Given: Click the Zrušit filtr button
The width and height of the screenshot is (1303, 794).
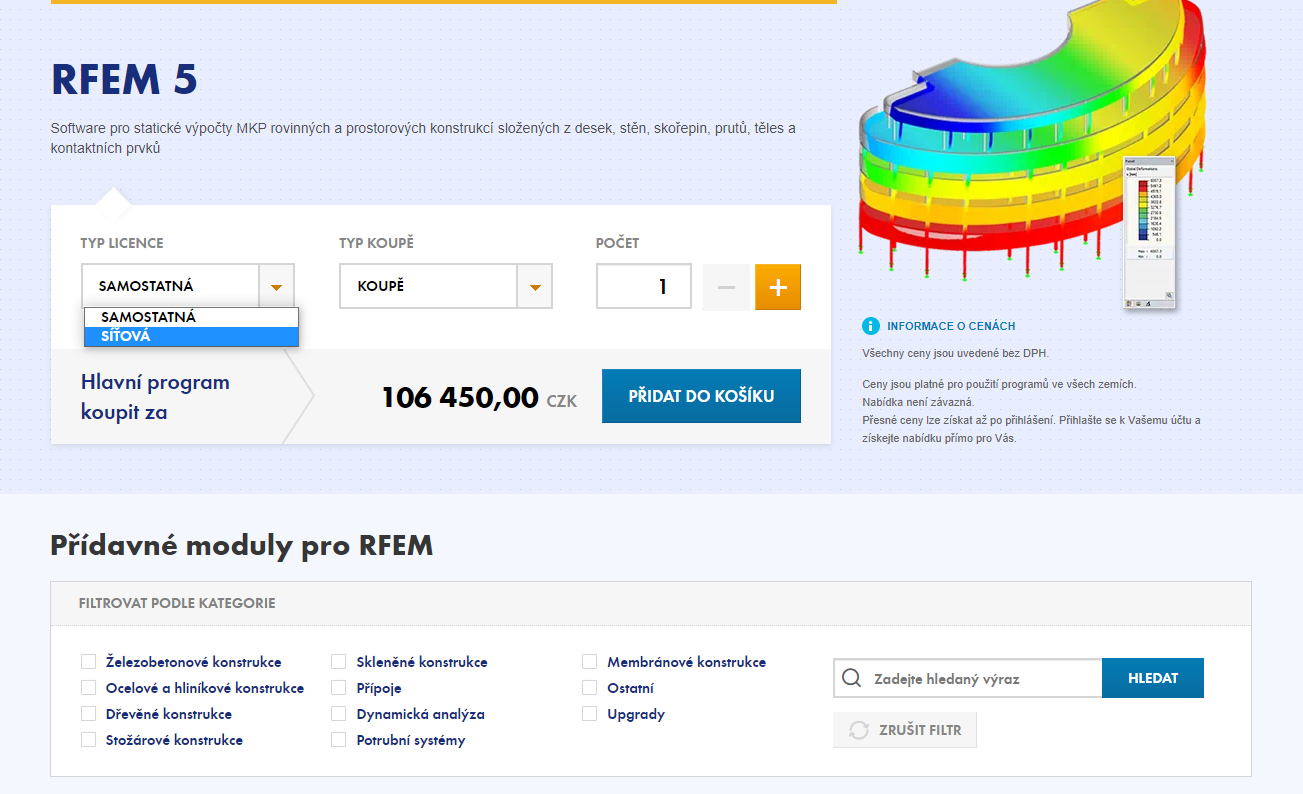Looking at the screenshot, I should point(905,730).
